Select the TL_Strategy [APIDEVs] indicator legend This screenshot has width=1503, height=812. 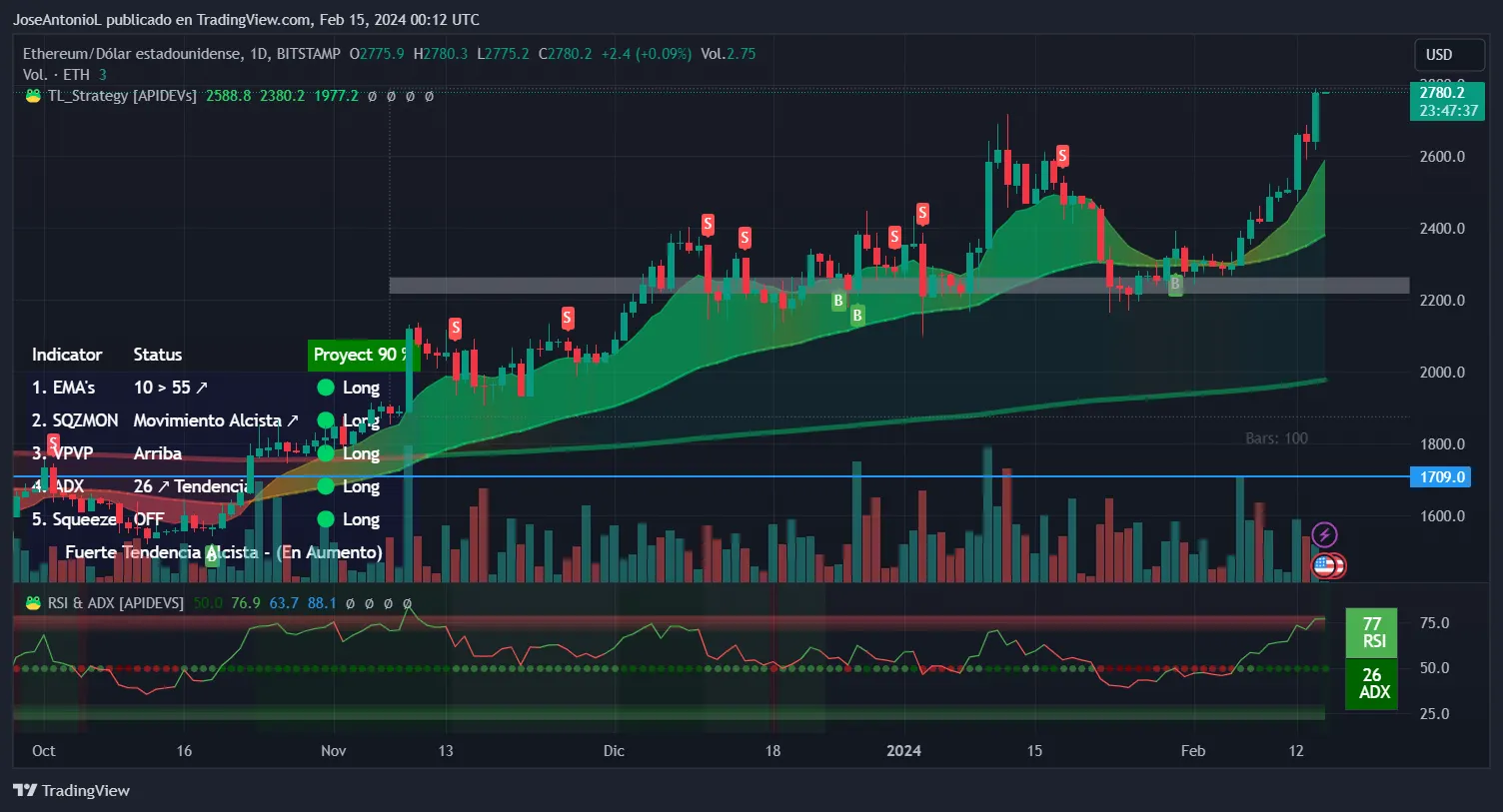click(122, 96)
